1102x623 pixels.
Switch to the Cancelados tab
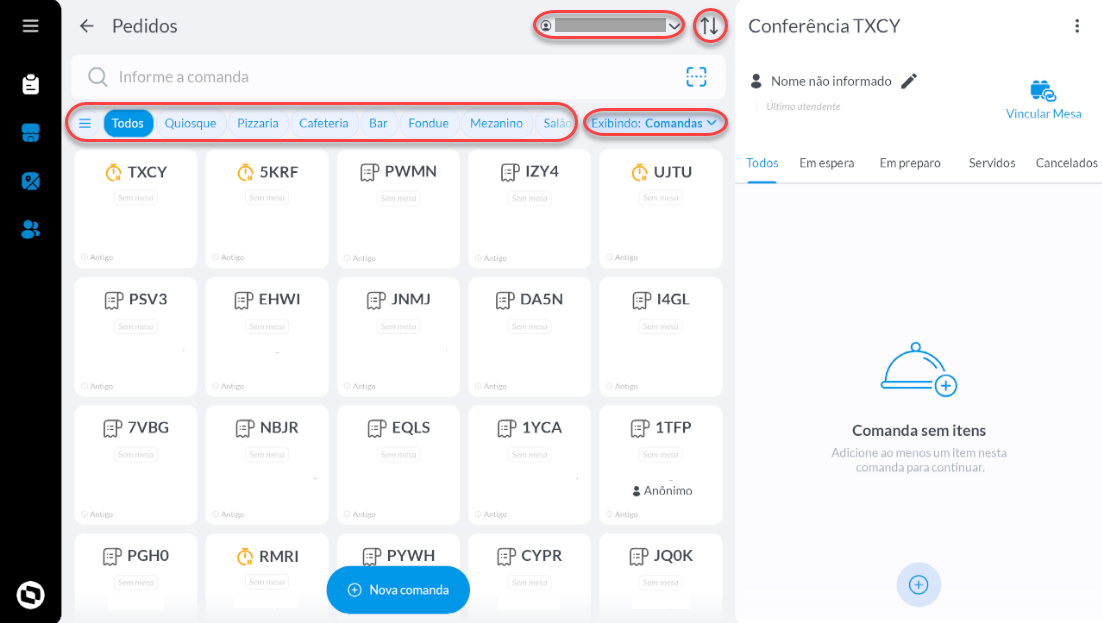tap(1066, 162)
